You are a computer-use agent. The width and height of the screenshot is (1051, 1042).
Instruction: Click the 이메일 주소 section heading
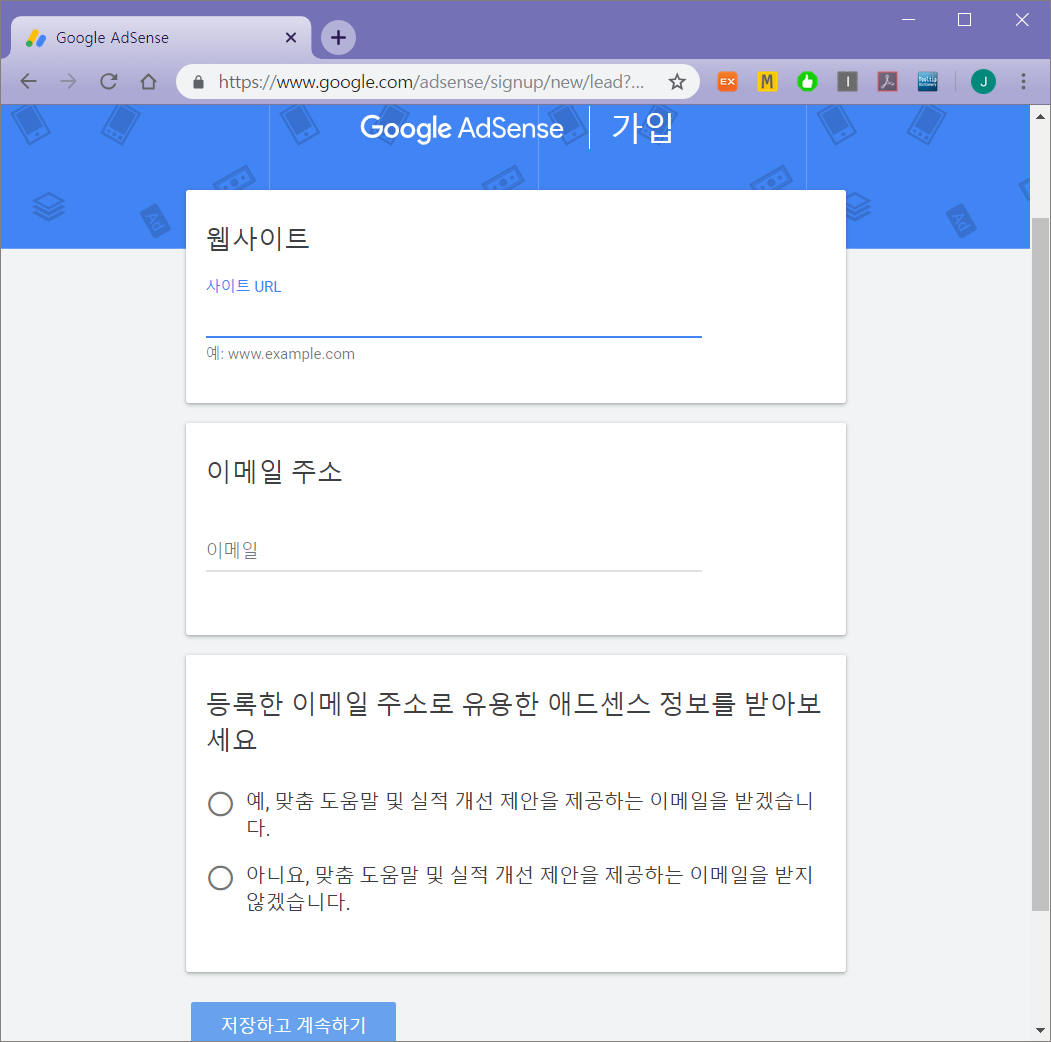(274, 471)
